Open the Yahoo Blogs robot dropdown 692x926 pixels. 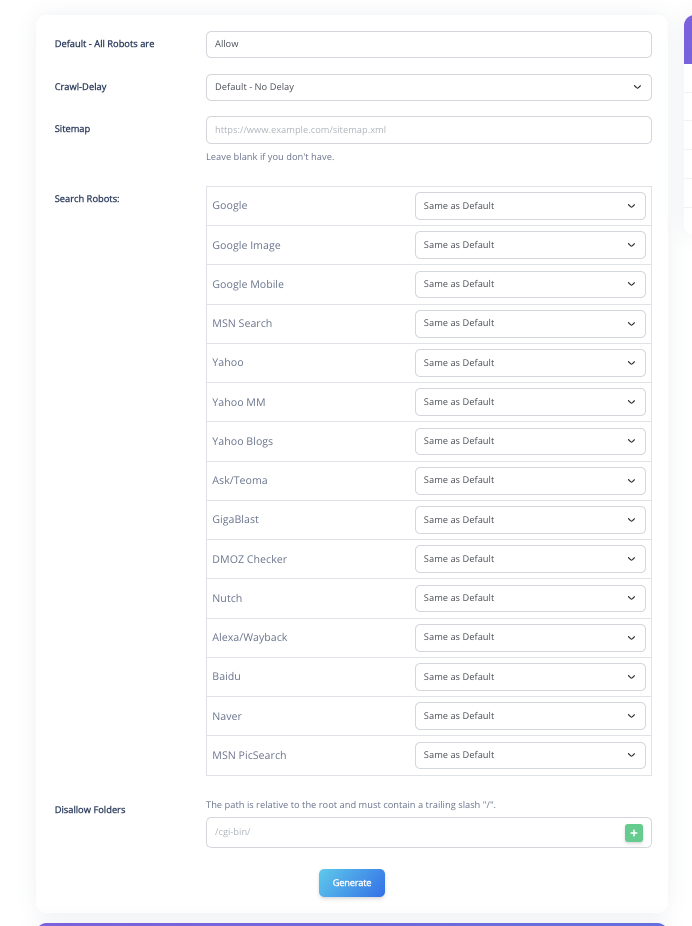[530, 441]
